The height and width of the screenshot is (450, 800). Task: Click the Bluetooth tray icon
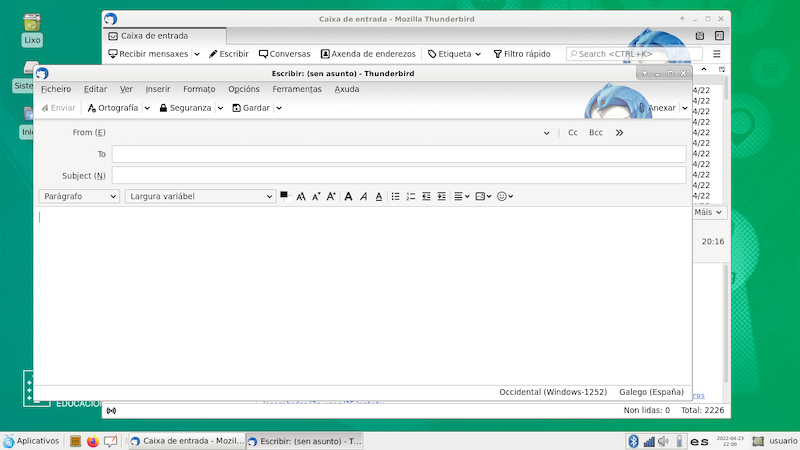click(x=633, y=441)
